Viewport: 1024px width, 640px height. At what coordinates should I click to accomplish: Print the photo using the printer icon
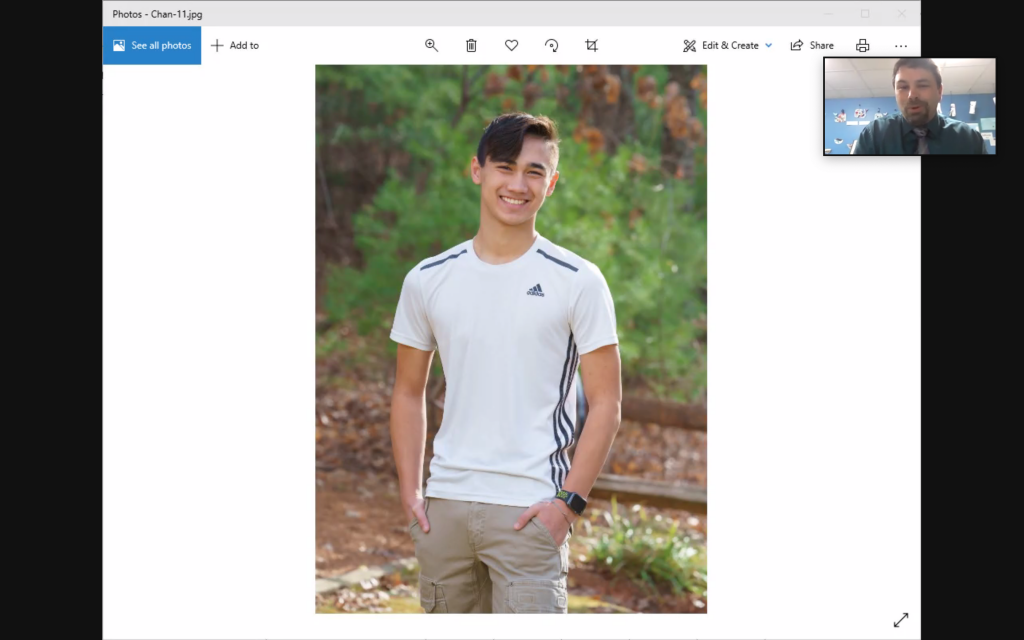coord(862,45)
